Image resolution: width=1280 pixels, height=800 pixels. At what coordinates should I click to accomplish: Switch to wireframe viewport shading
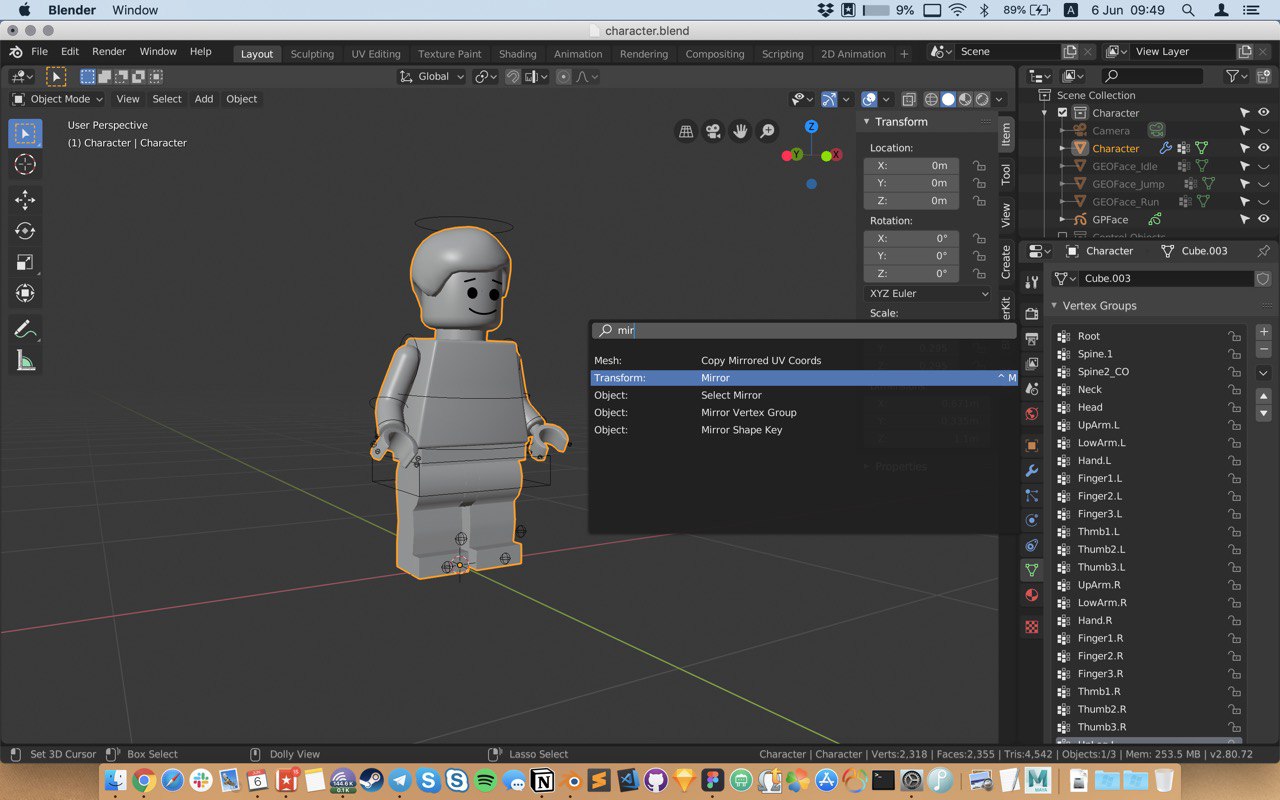click(x=931, y=99)
